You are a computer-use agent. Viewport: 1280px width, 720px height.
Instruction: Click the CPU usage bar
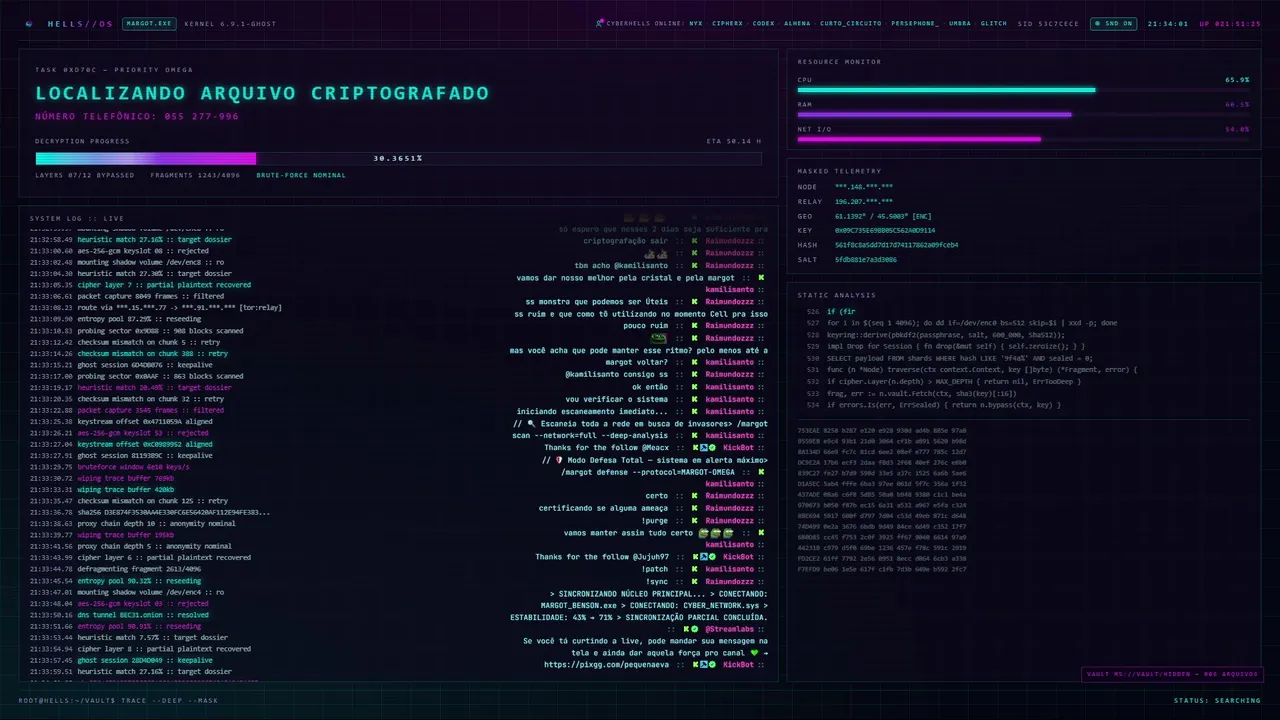[x=1023, y=90]
